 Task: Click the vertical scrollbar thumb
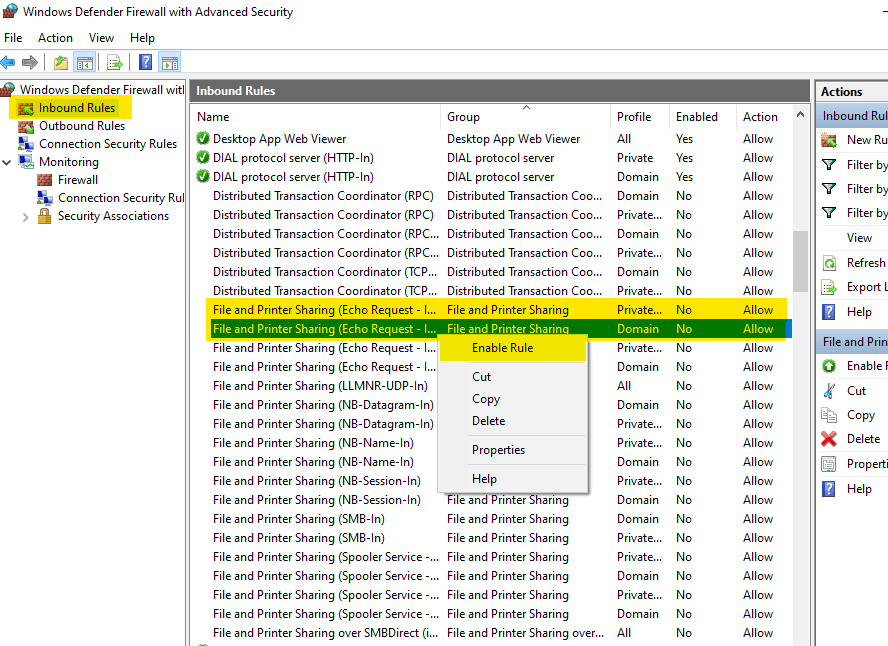[x=800, y=261]
